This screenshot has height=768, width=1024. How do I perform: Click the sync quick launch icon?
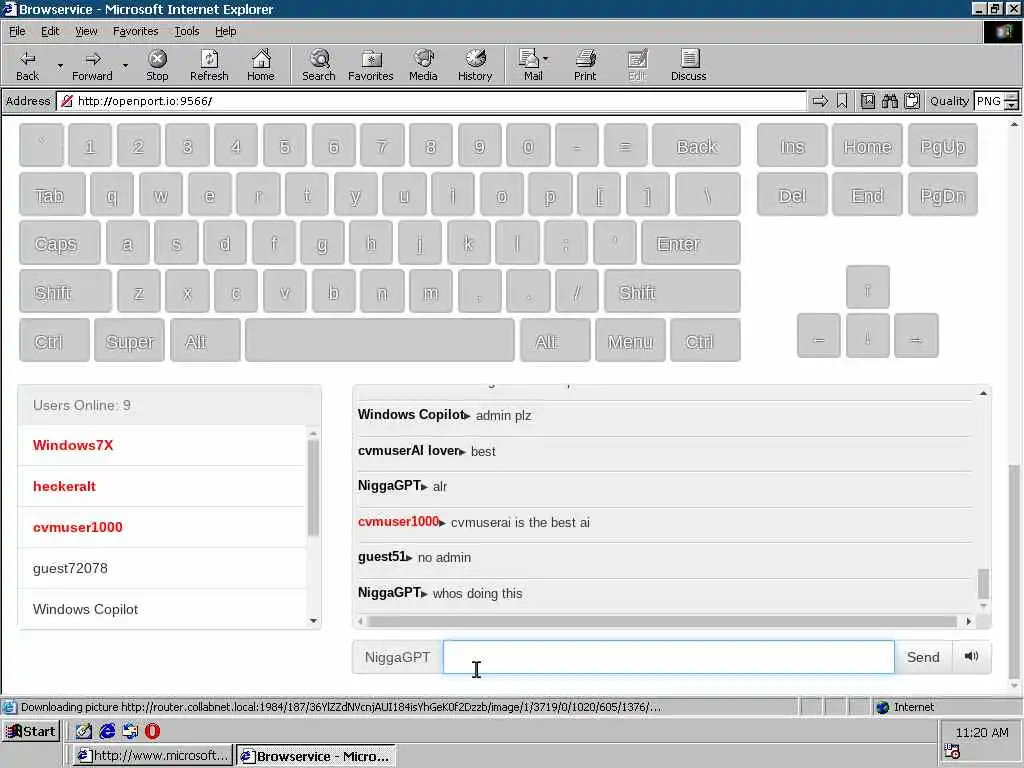pyautogui.click(x=130, y=731)
